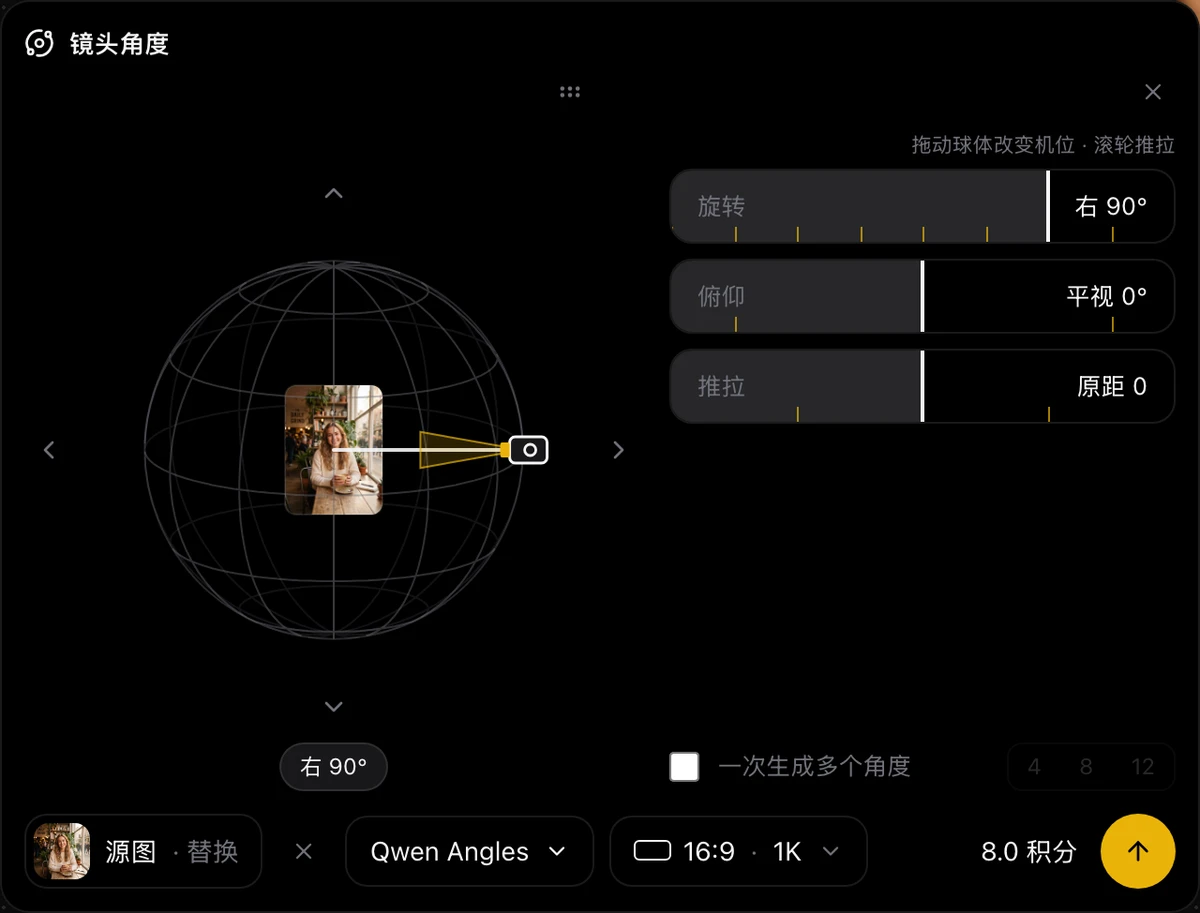Select 4 angles option

pyautogui.click(x=1034, y=767)
